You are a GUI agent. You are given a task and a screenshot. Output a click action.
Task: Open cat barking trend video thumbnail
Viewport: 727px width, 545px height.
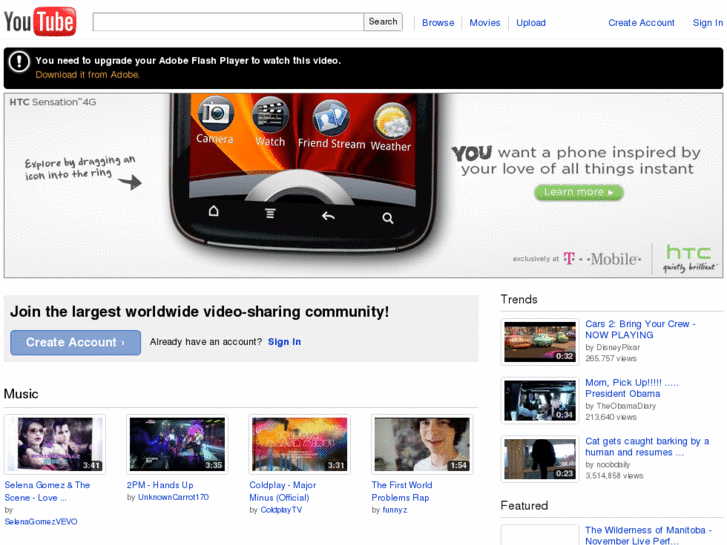pyautogui.click(x=540, y=459)
